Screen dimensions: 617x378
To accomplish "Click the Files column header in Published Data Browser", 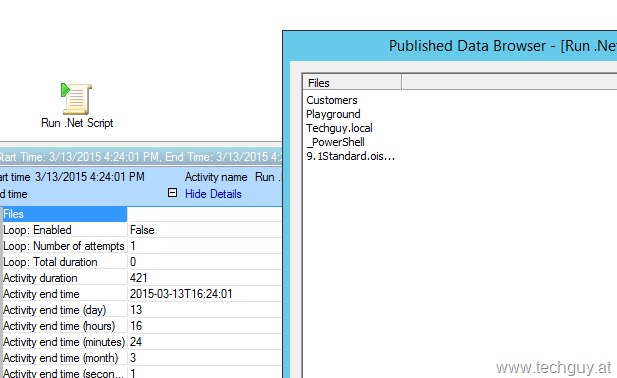I will coord(352,83).
